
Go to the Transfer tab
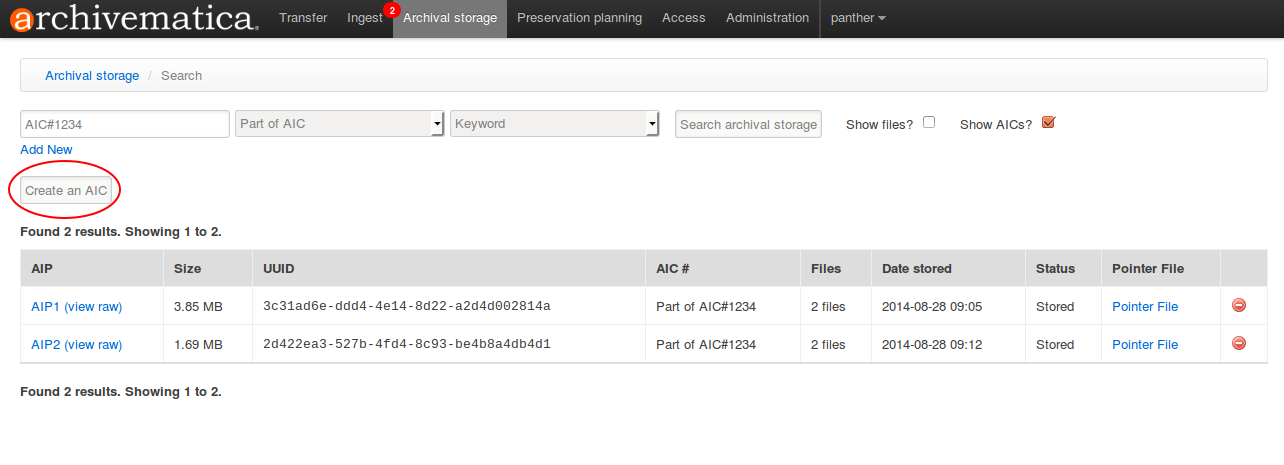[x=303, y=18]
